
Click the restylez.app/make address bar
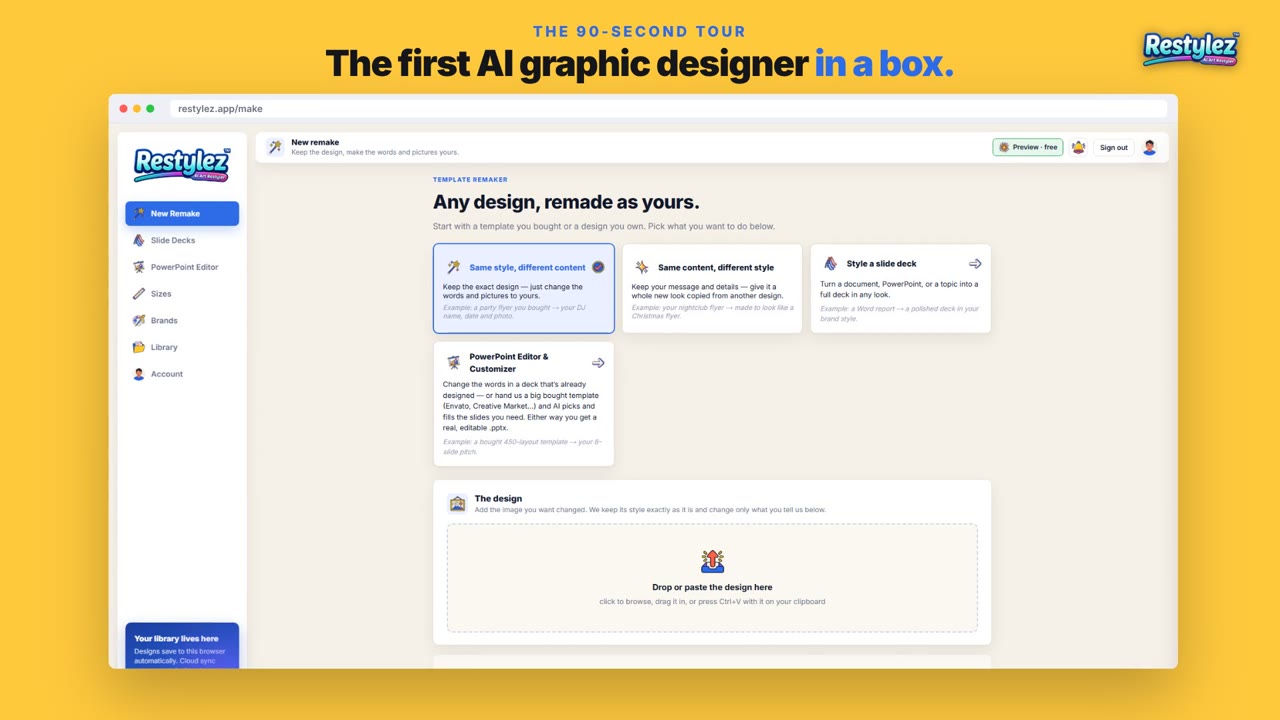click(668, 108)
